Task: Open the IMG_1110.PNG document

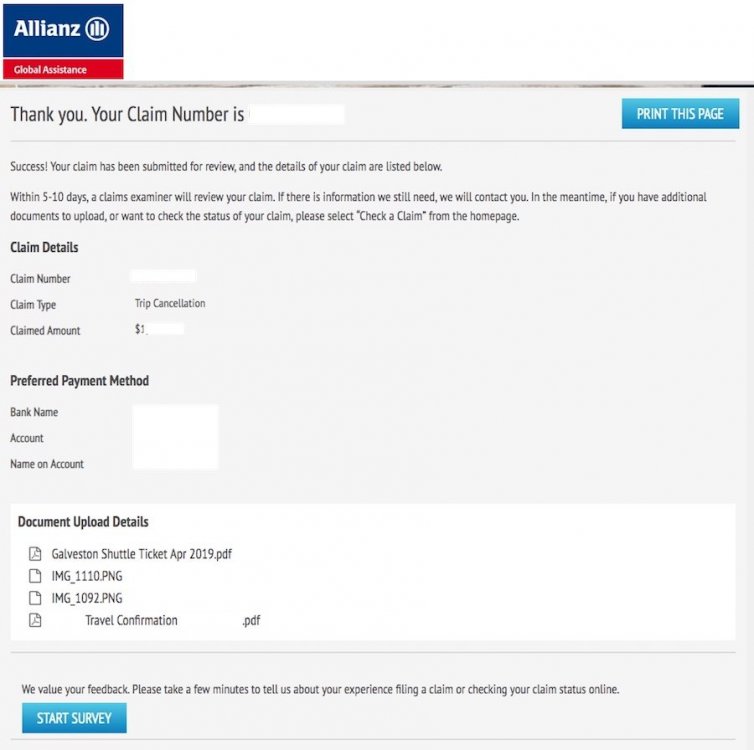Action: pos(87,576)
